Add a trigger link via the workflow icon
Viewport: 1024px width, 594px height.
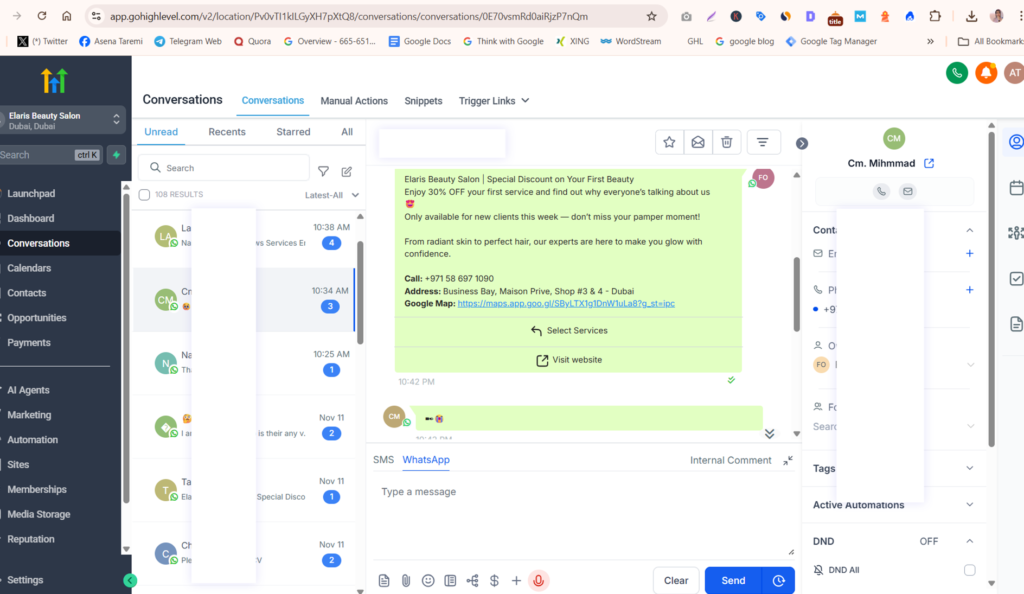(x=472, y=580)
